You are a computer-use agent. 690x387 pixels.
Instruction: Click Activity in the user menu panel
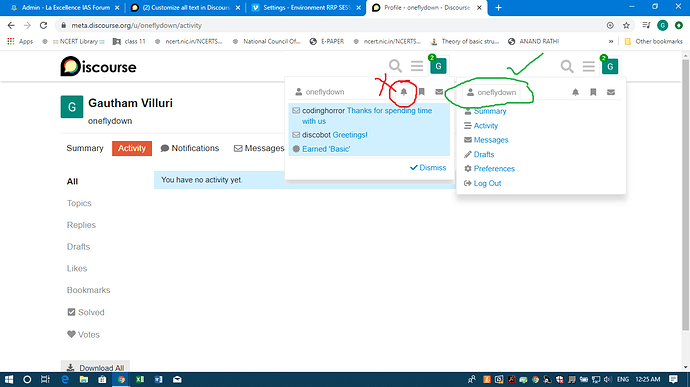[481, 126]
